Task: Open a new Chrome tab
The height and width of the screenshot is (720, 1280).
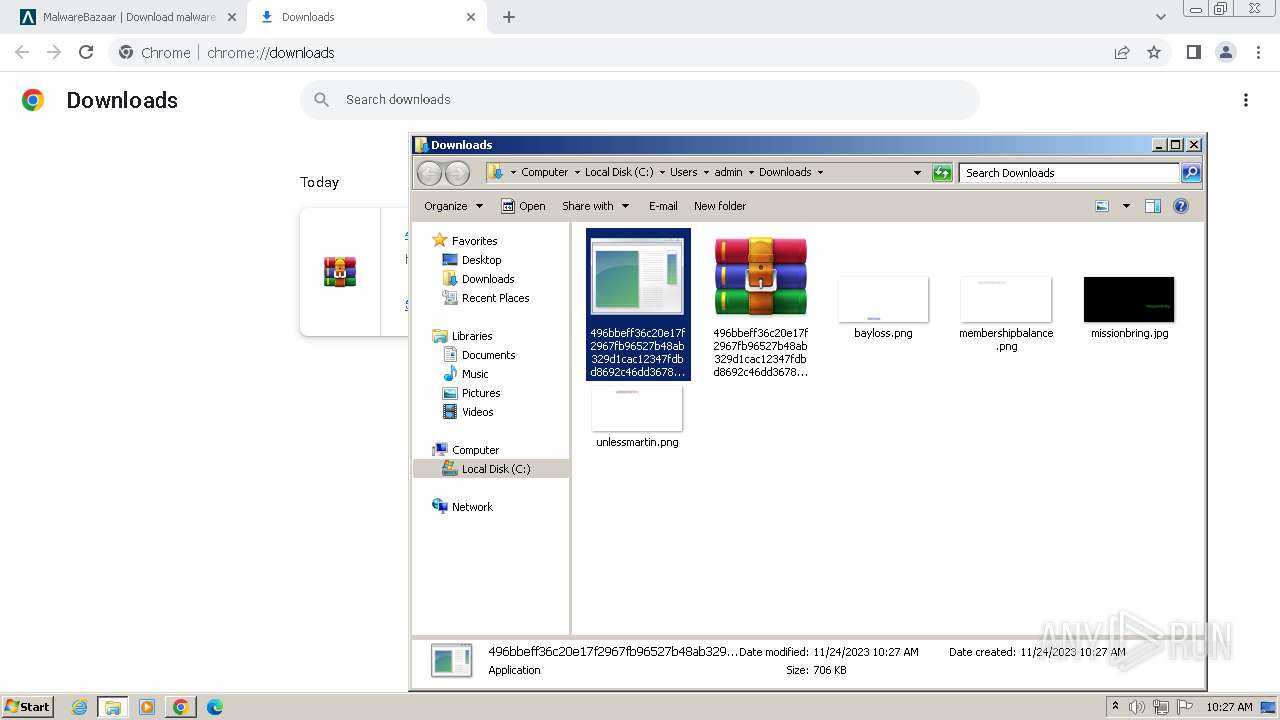Action: pos(509,17)
